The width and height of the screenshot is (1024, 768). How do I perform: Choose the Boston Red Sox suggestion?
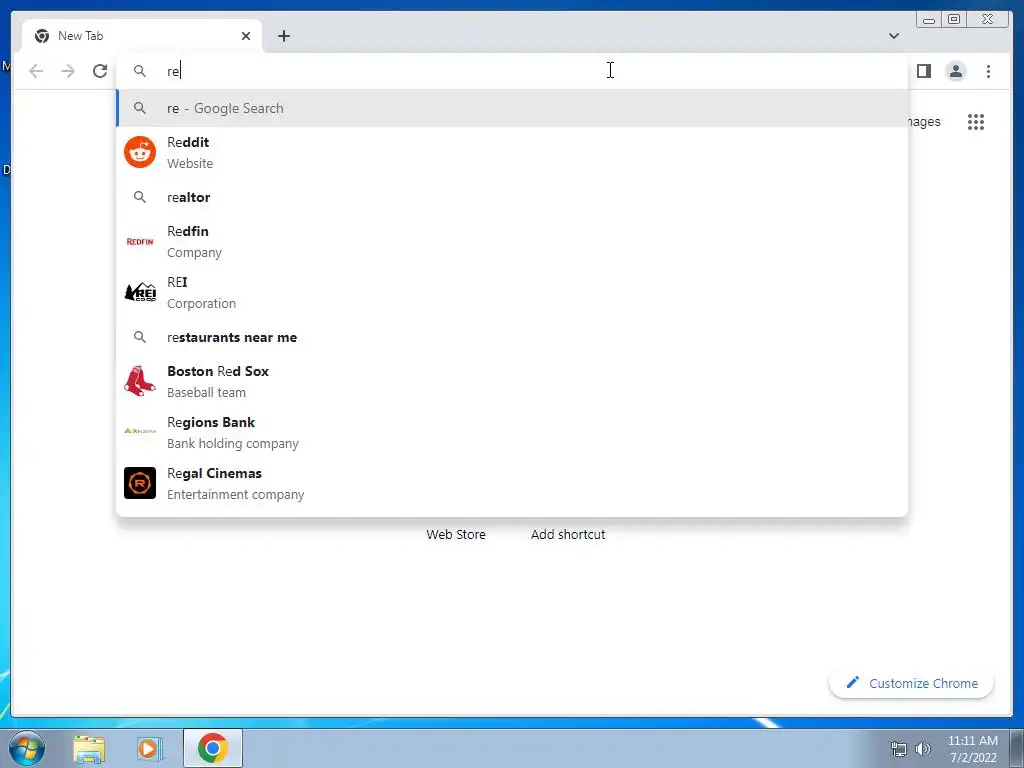coord(512,381)
